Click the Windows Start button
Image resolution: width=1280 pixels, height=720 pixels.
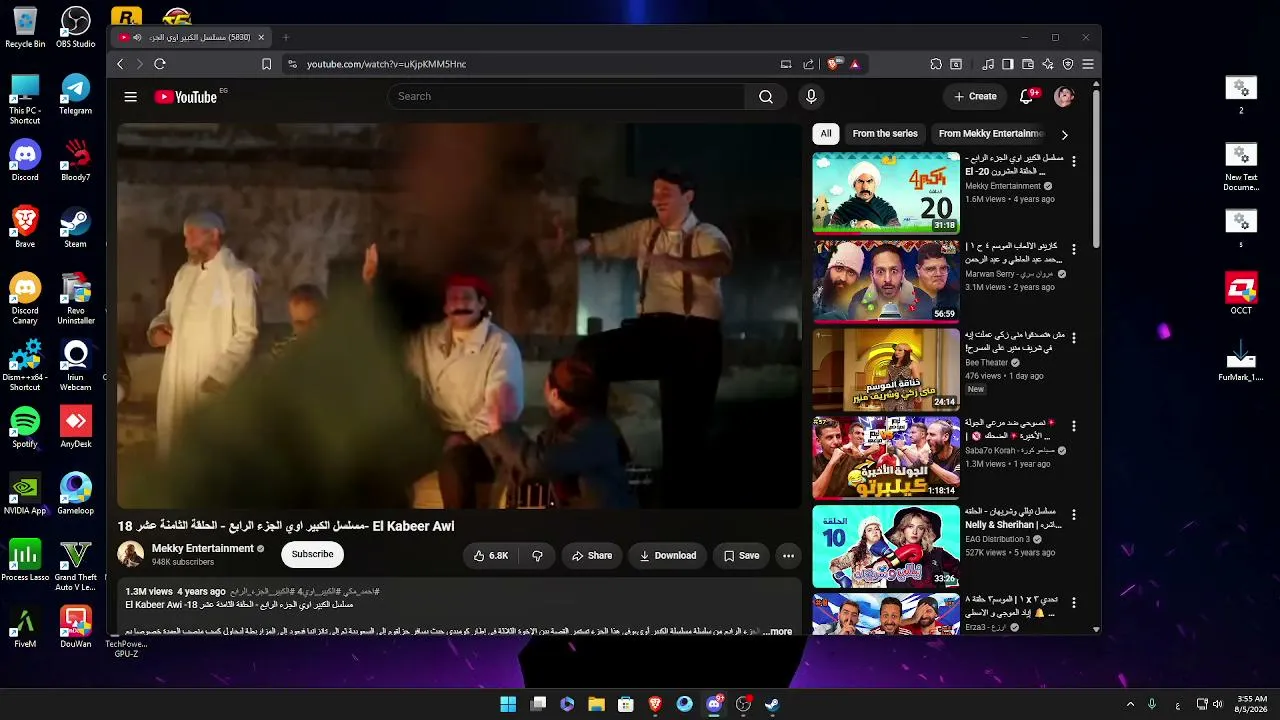point(508,704)
